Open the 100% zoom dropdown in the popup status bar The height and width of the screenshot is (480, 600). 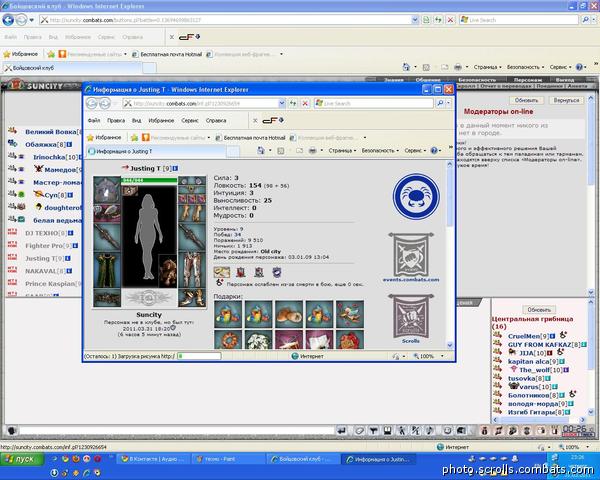pyautogui.click(x=443, y=356)
